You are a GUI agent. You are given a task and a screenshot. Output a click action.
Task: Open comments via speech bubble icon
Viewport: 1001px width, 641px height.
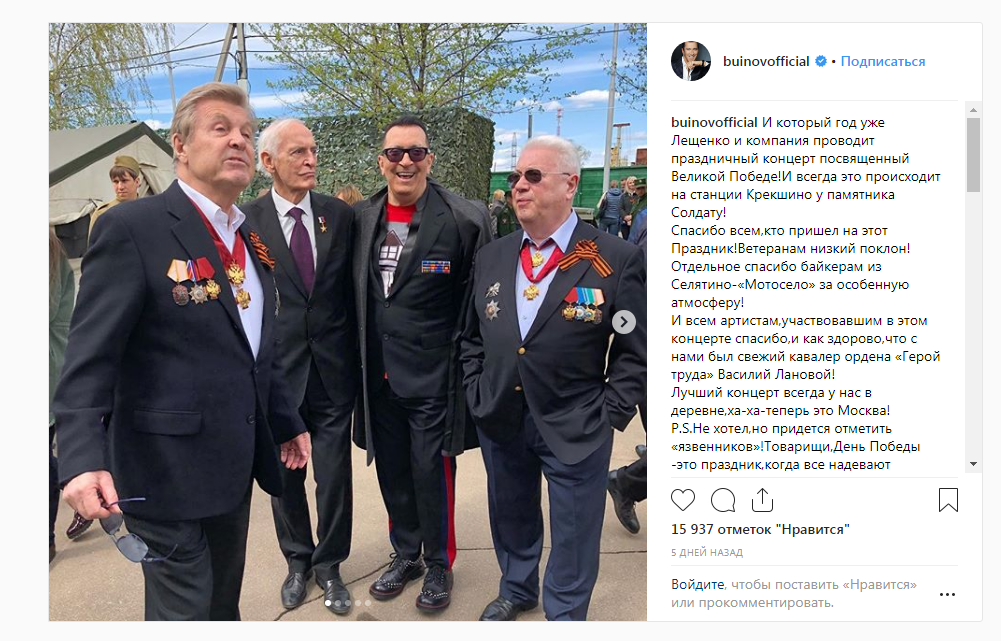(x=723, y=500)
